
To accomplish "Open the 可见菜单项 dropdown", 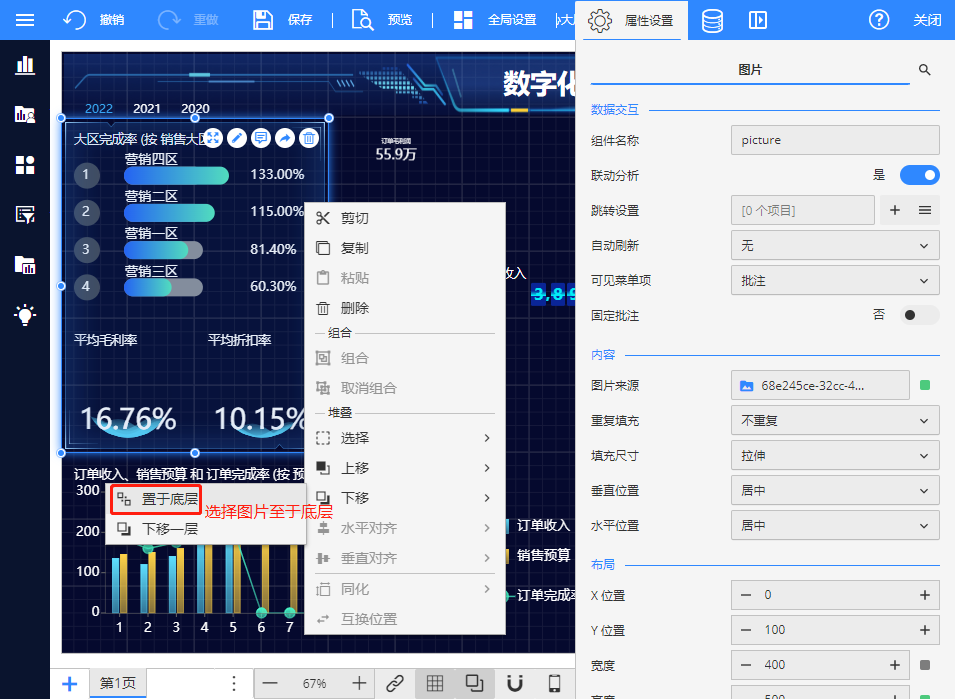I will [835, 280].
